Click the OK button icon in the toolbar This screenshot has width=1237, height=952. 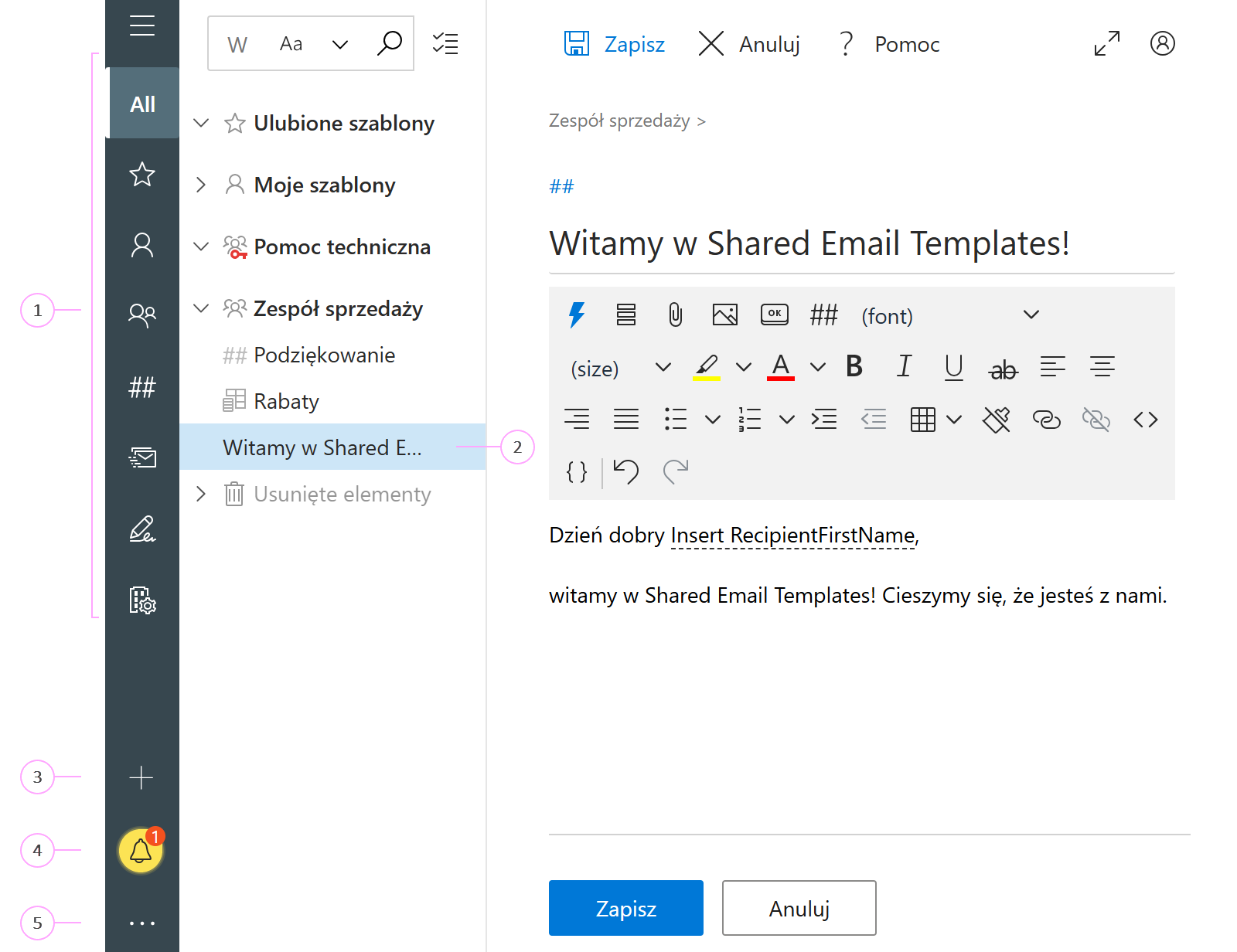[775, 314]
